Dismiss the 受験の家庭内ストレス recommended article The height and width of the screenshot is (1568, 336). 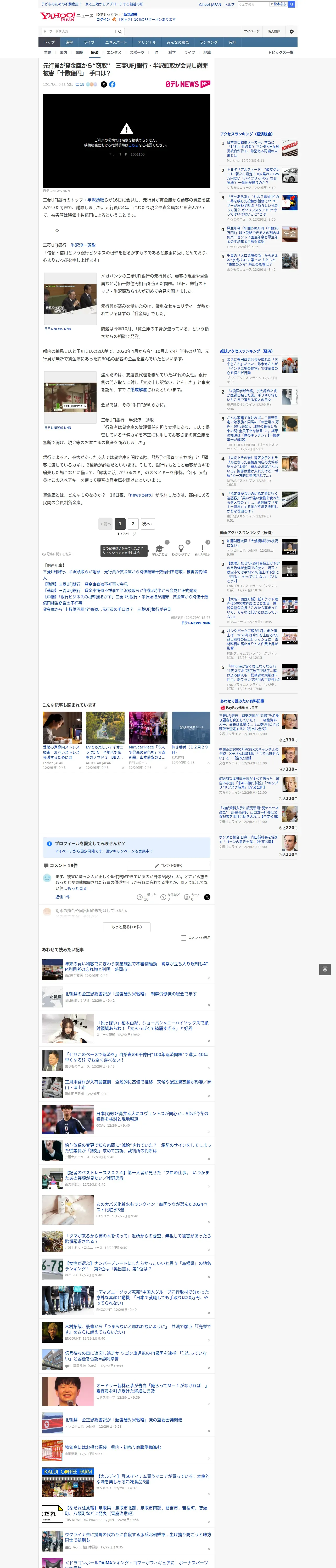tap(79, 768)
